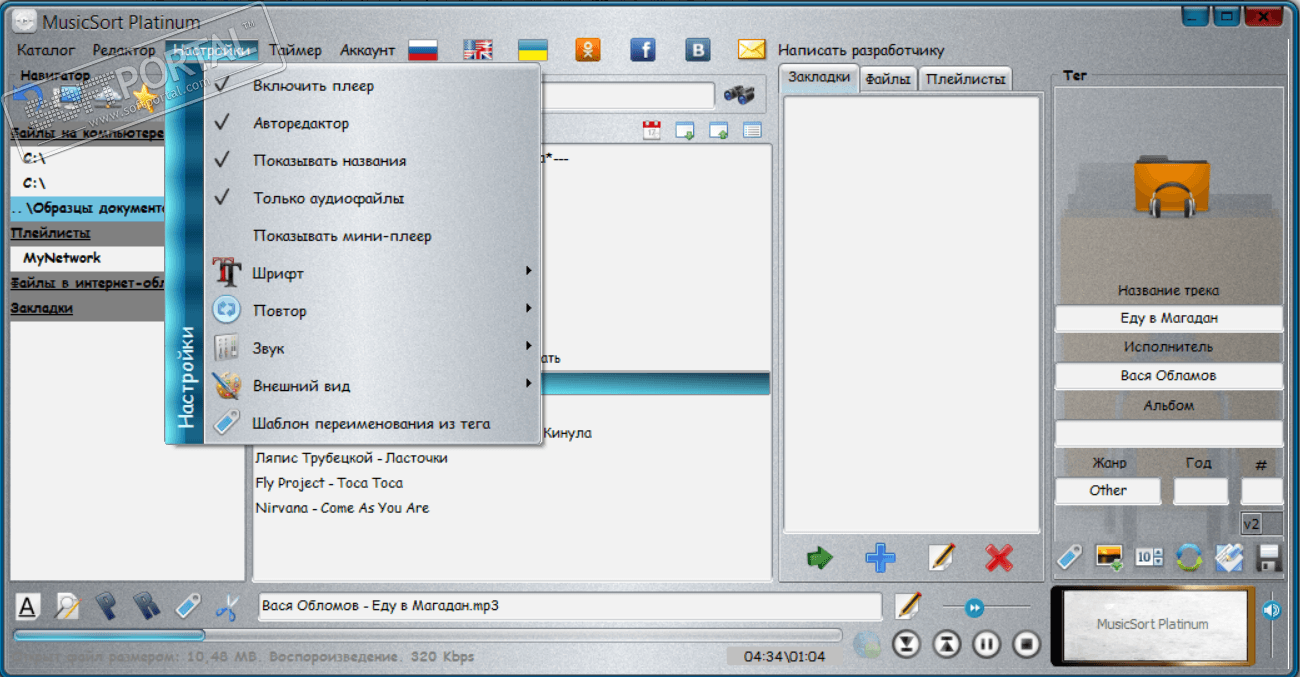Click the gold star icon in the Navigator
This screenshot has height=677, width=1300.
pos(145,97)
